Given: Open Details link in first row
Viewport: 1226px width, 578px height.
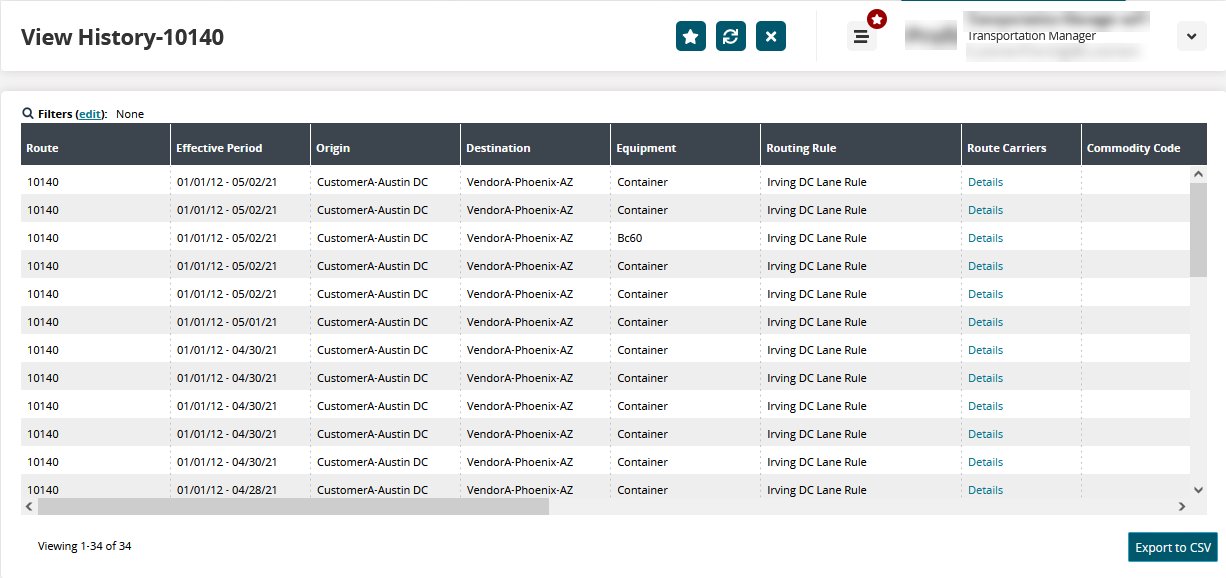Looking at the screenshot, I should coord(985,182).
